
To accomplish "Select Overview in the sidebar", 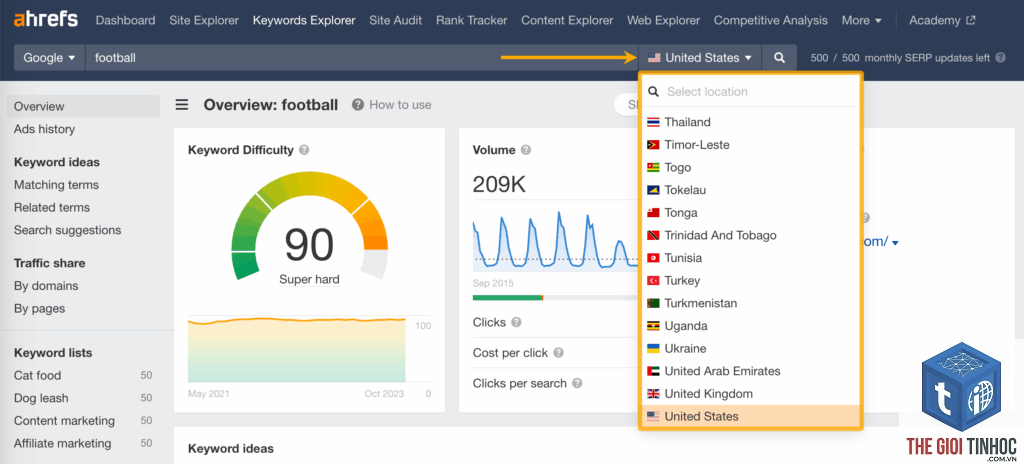I will point(84,106).
